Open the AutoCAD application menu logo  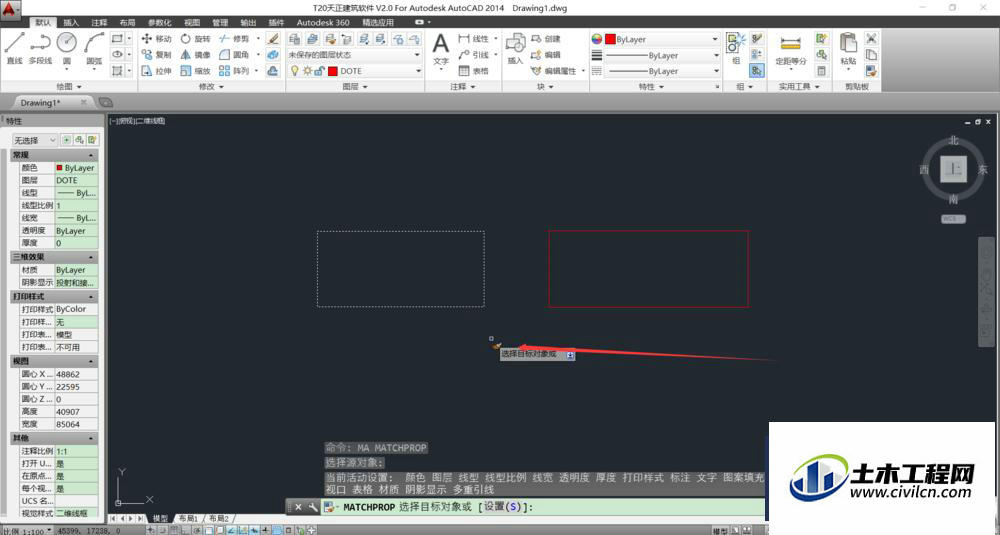10,9
